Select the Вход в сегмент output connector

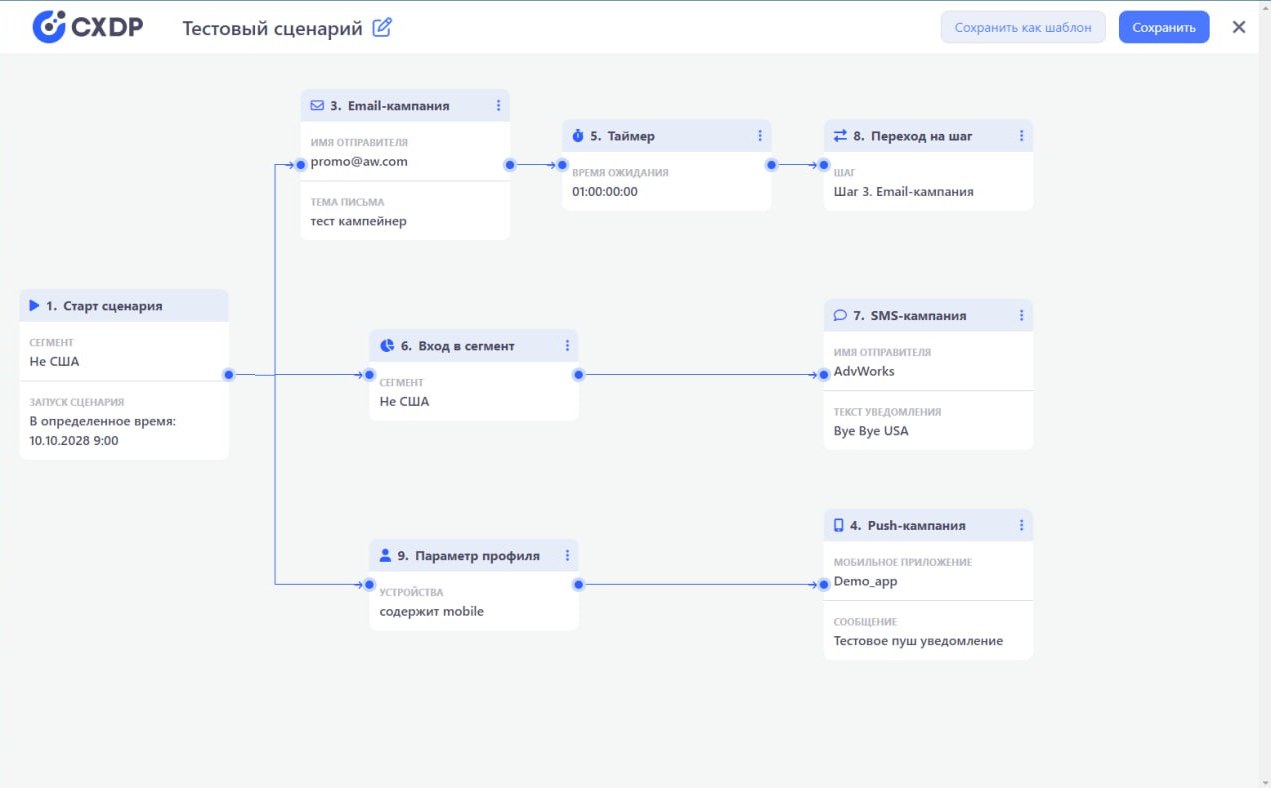tap(579, 374)
